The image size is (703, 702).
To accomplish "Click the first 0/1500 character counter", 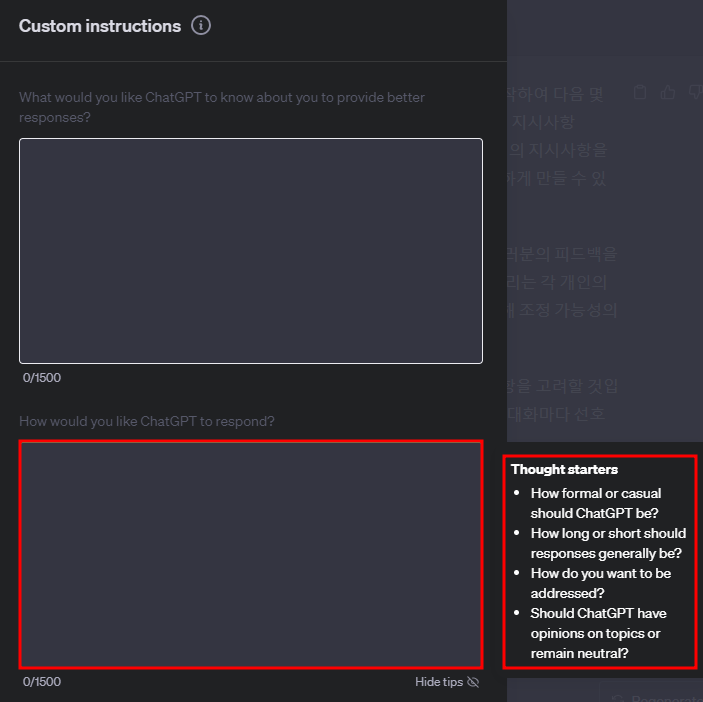I will tap(42, 377).
